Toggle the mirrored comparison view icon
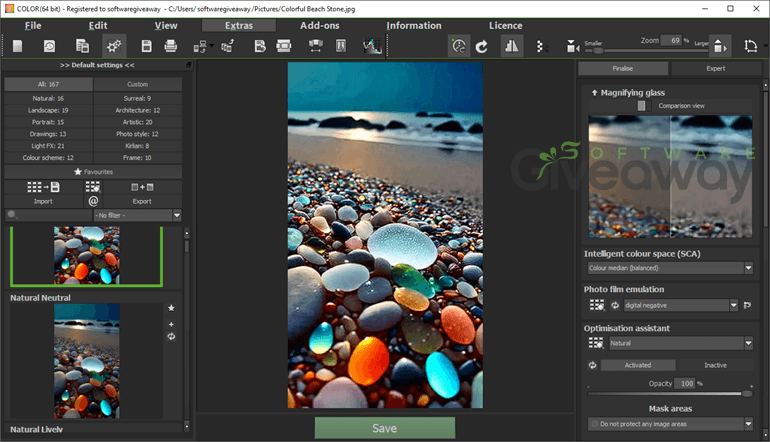The image size is (770, 442). tap(511, 46)
